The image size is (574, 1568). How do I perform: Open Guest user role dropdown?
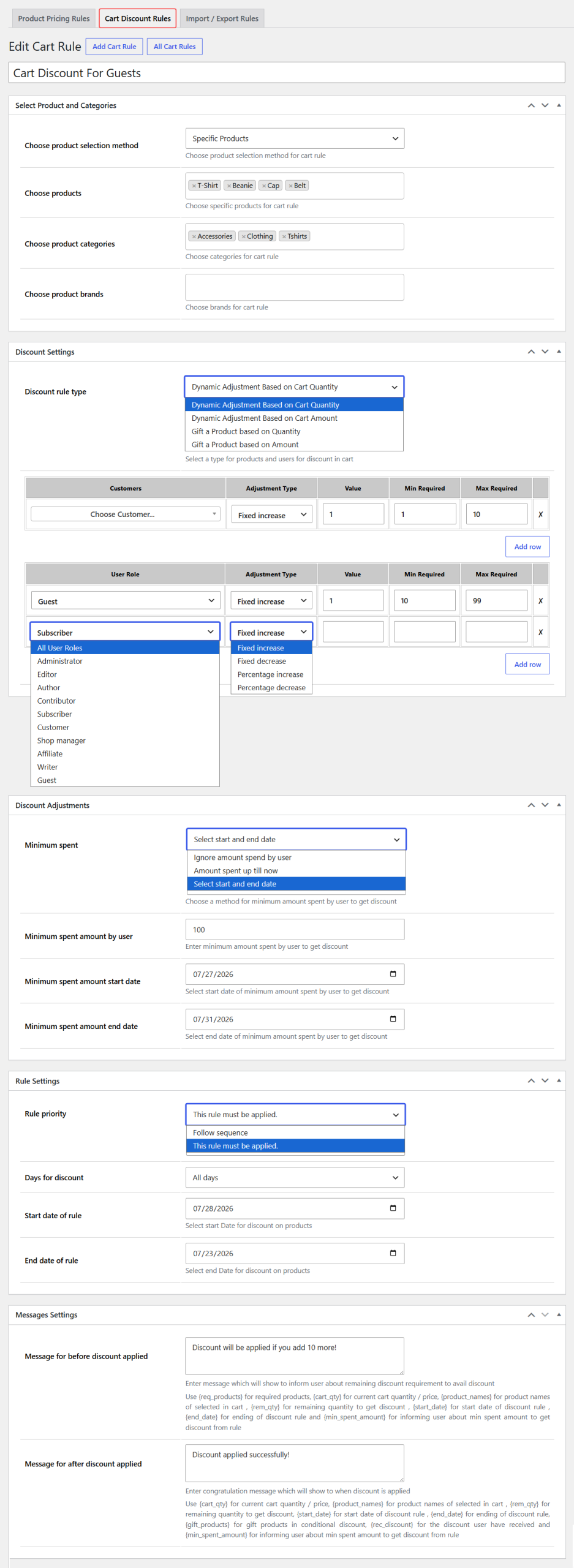point(126,601)
